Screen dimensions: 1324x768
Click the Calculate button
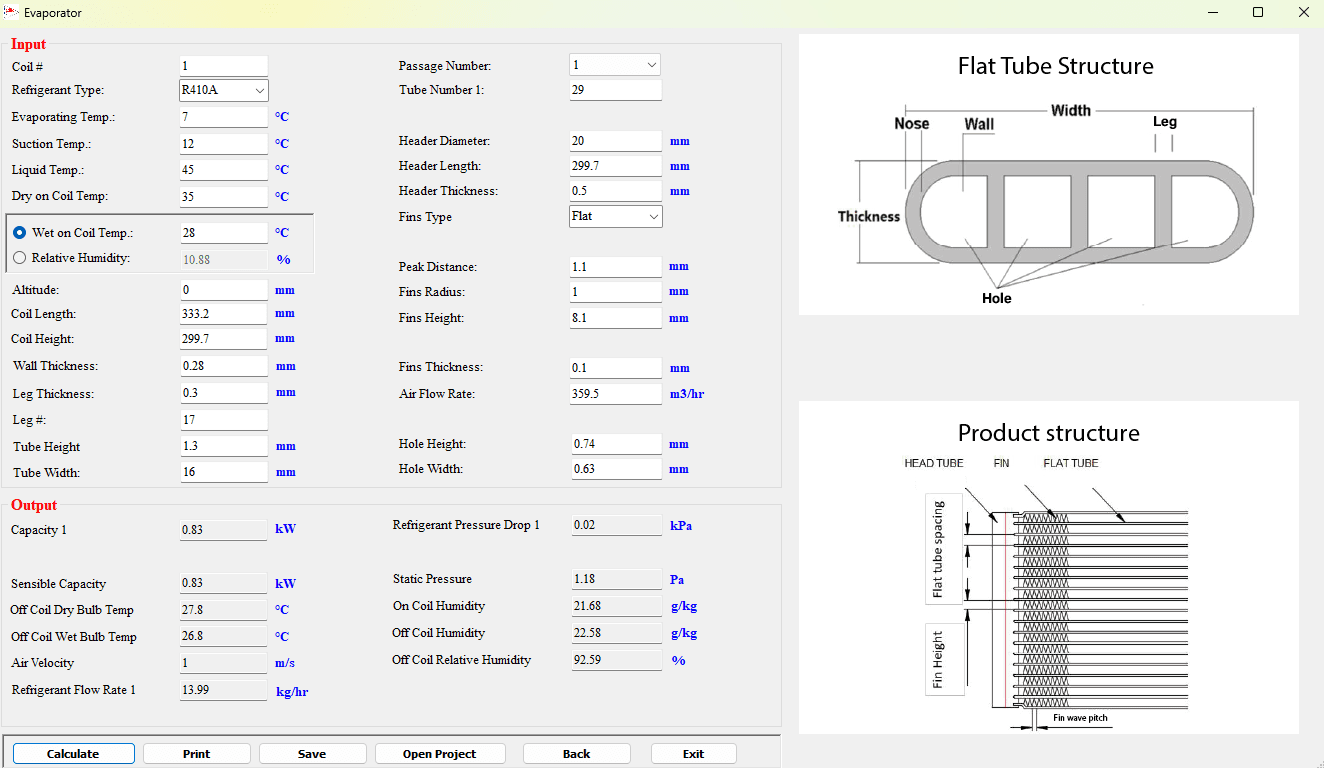[x=73, y=754]
